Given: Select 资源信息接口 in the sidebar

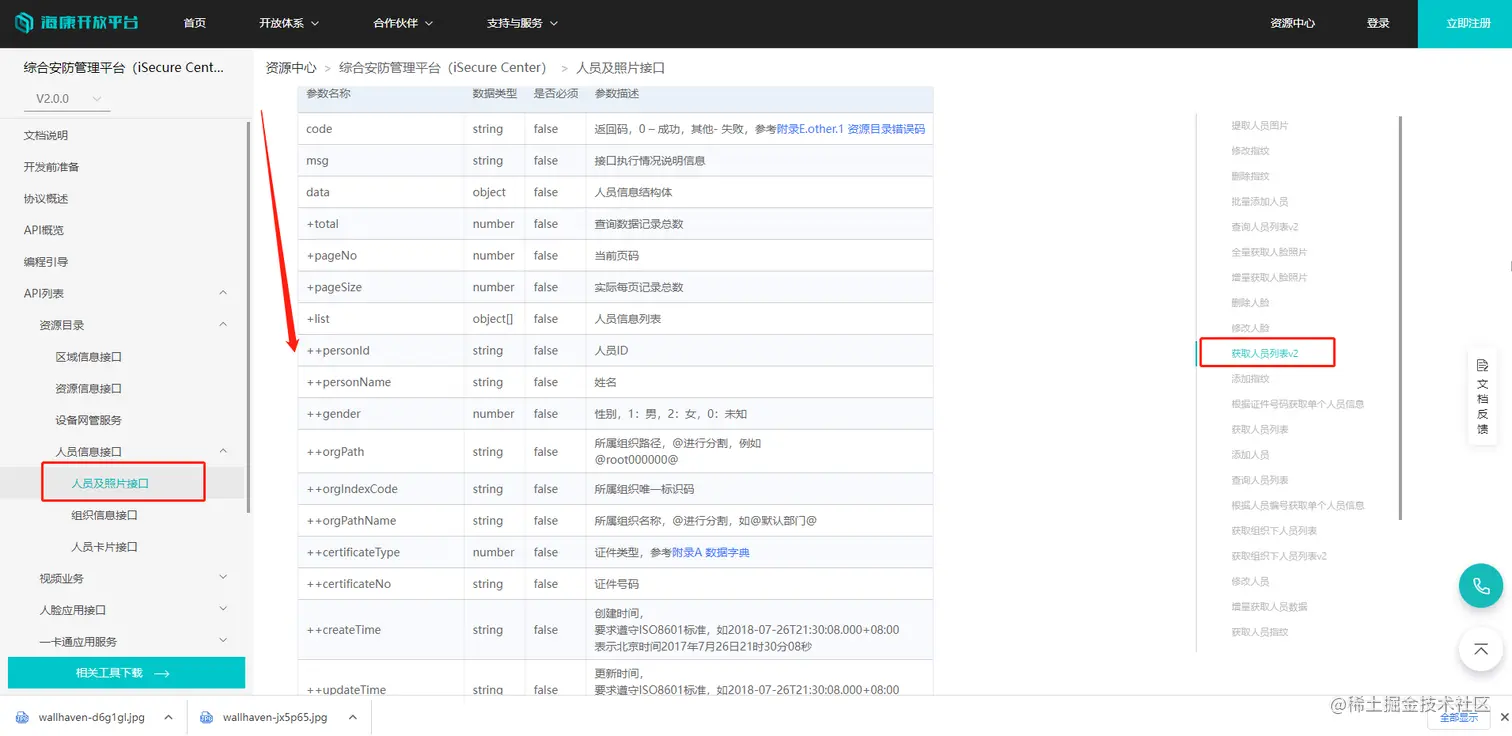Looking at the screenshot, I should [x=89, y=388].
